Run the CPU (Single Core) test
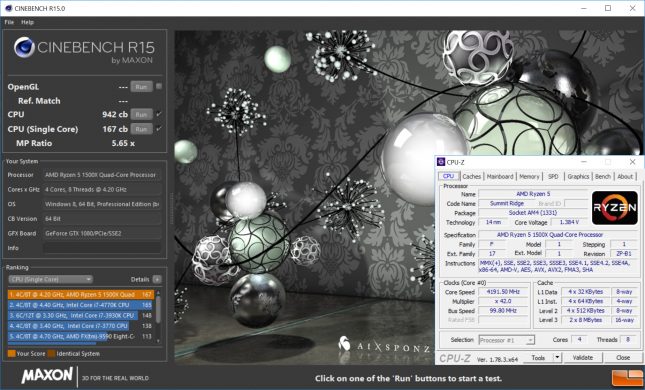 coord(141,129)
